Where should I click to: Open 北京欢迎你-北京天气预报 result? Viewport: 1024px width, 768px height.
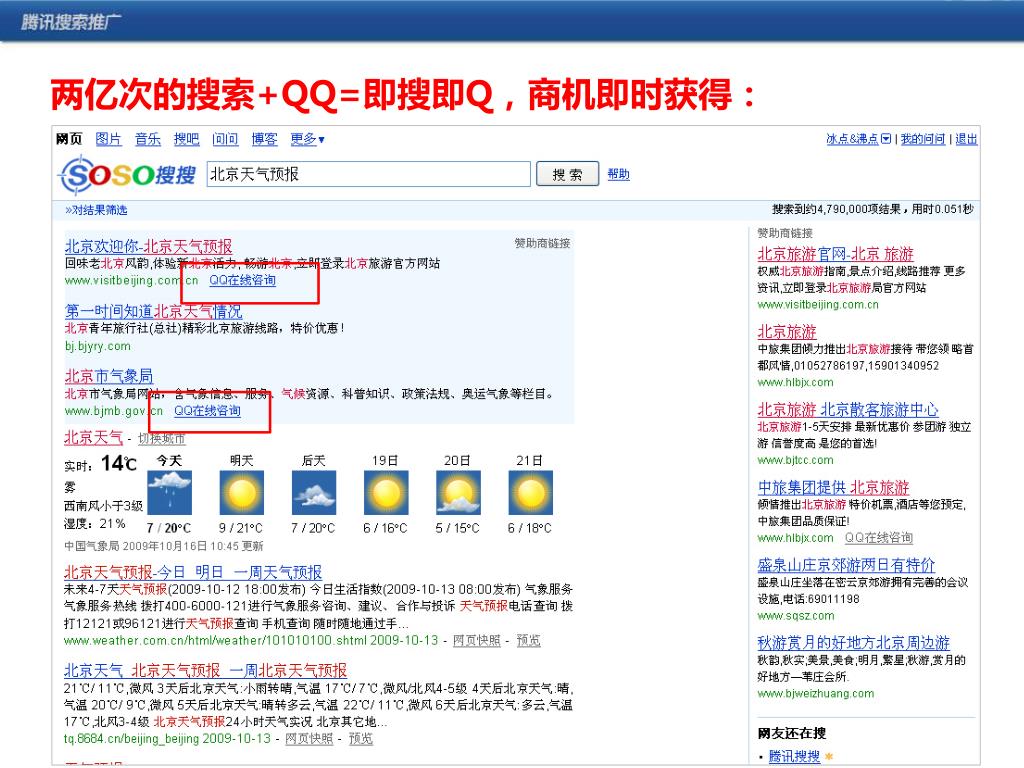(x=148, y=246)
